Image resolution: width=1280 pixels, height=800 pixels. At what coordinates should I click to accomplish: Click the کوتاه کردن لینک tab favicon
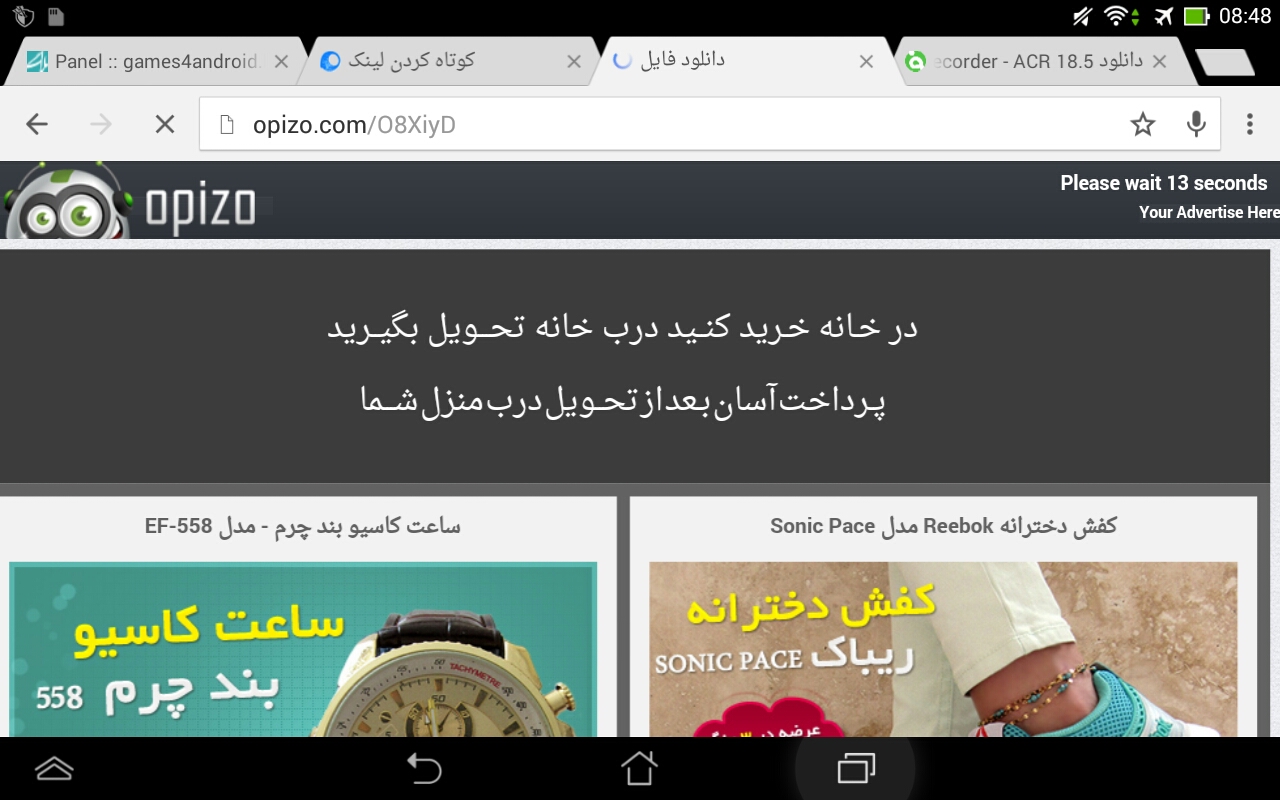tap(330, 61)
